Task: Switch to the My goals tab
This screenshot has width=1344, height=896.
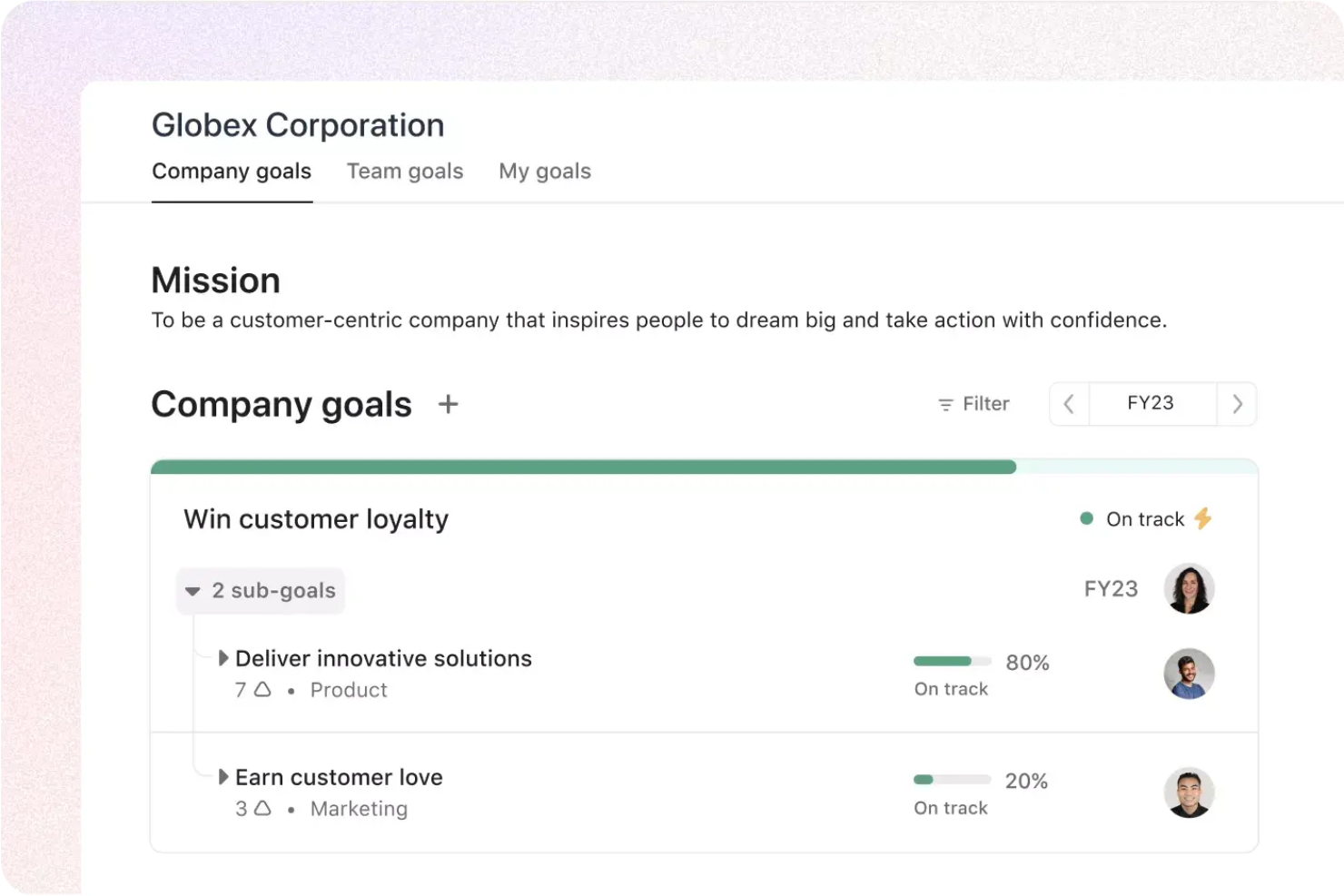Action: point(545,171)
